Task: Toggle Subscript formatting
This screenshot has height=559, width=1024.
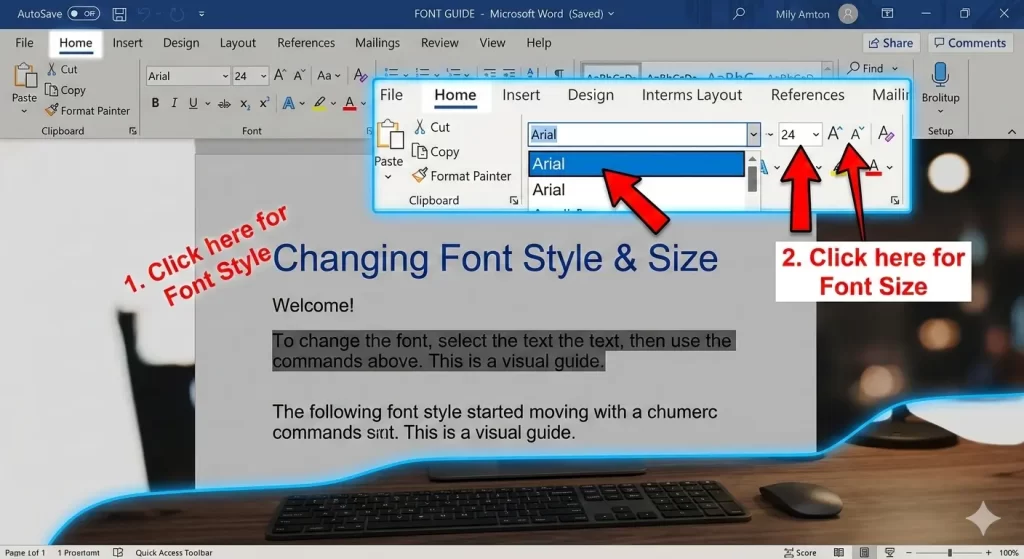Action: coord(245,103)
